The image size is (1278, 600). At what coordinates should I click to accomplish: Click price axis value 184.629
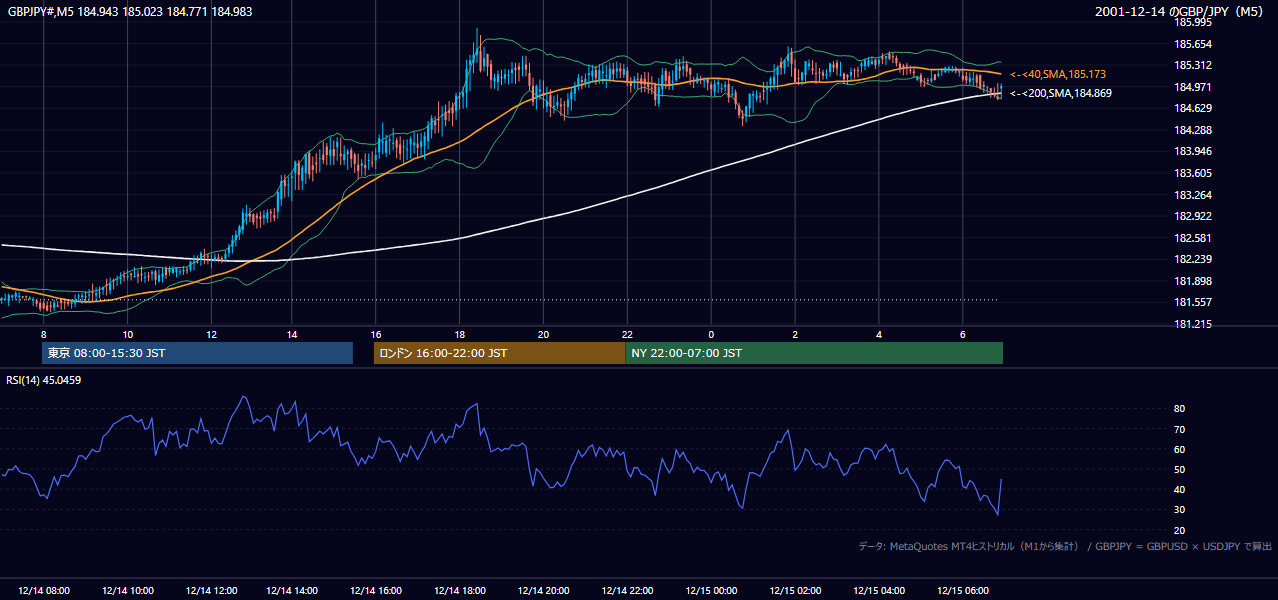[1192, 108]
